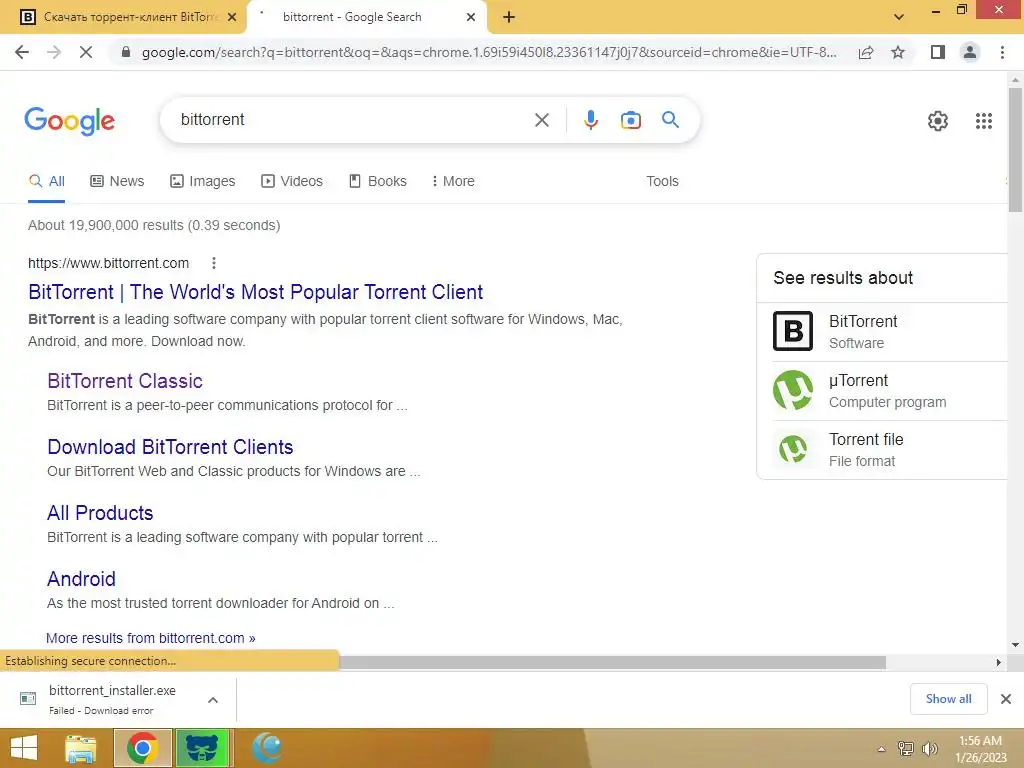
Task: Click into the bittorrent search field
Action: point(353,120)
